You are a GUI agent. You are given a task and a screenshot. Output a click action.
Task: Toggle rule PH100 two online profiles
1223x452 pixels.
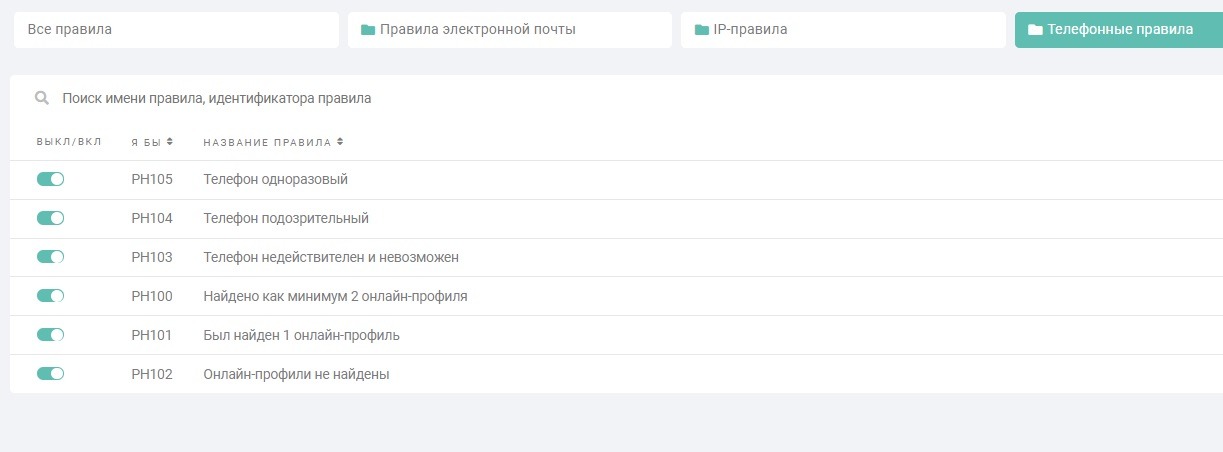tap(50, 296)
